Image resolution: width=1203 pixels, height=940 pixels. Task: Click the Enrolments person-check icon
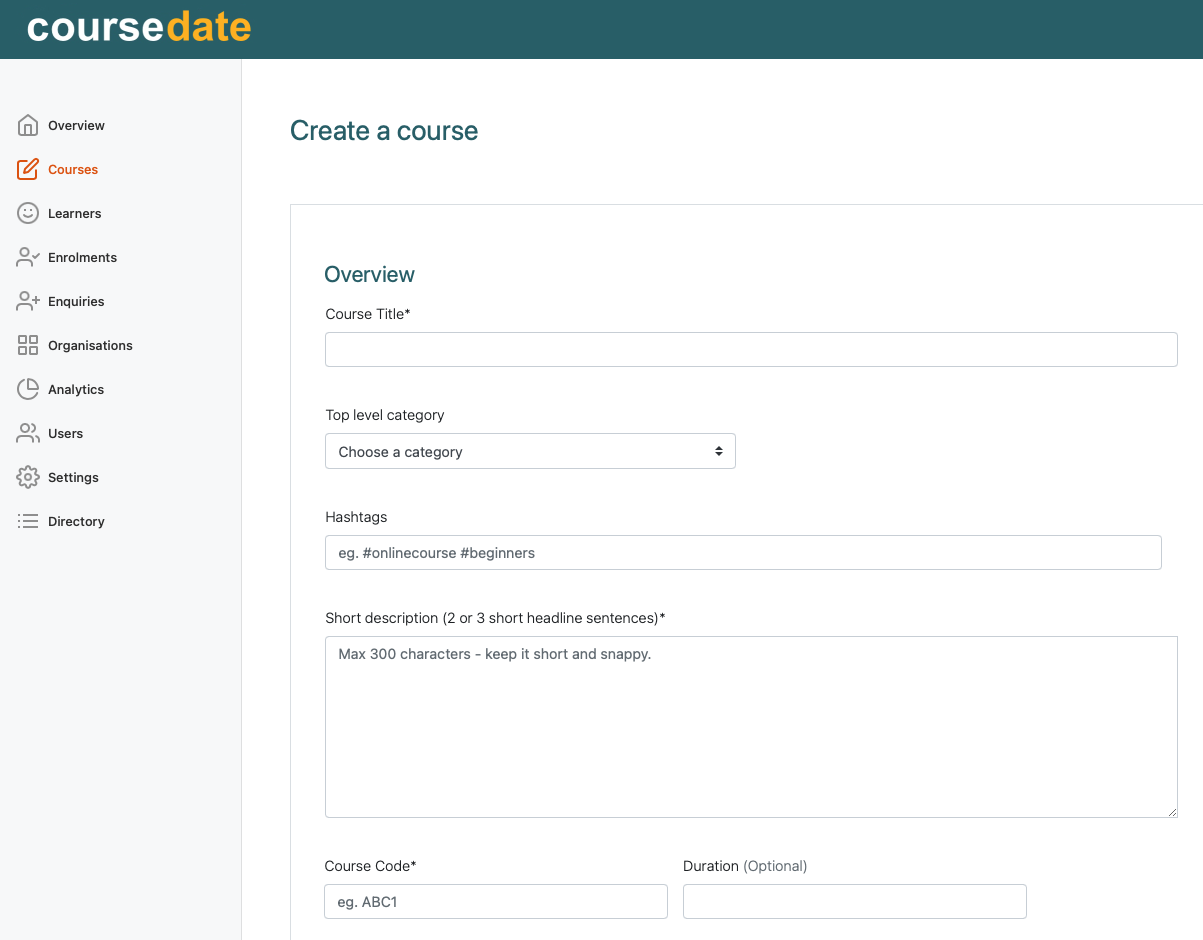click(x=28, y=257)
